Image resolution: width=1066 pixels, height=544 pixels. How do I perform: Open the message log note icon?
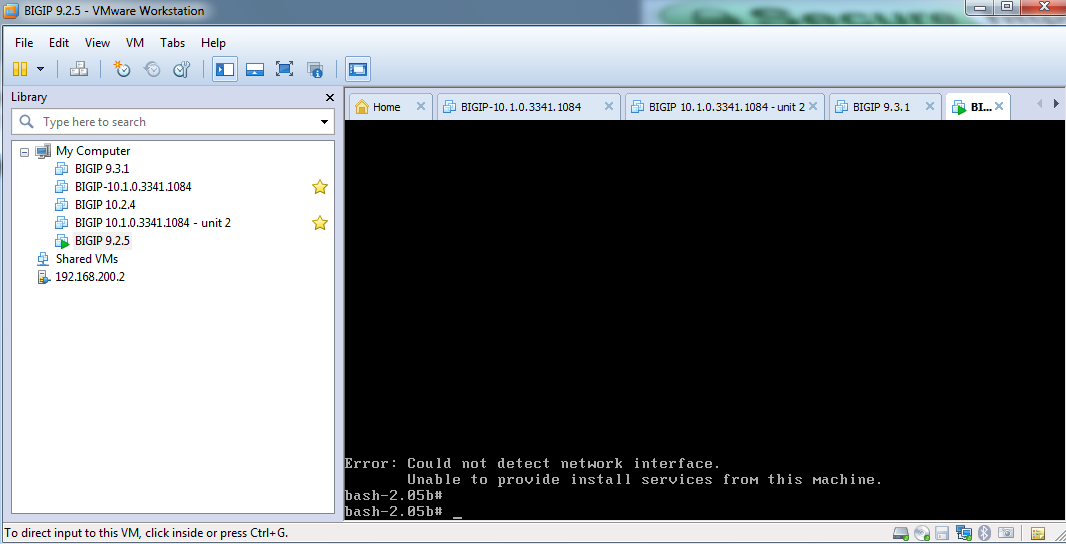coord(1037,533)
